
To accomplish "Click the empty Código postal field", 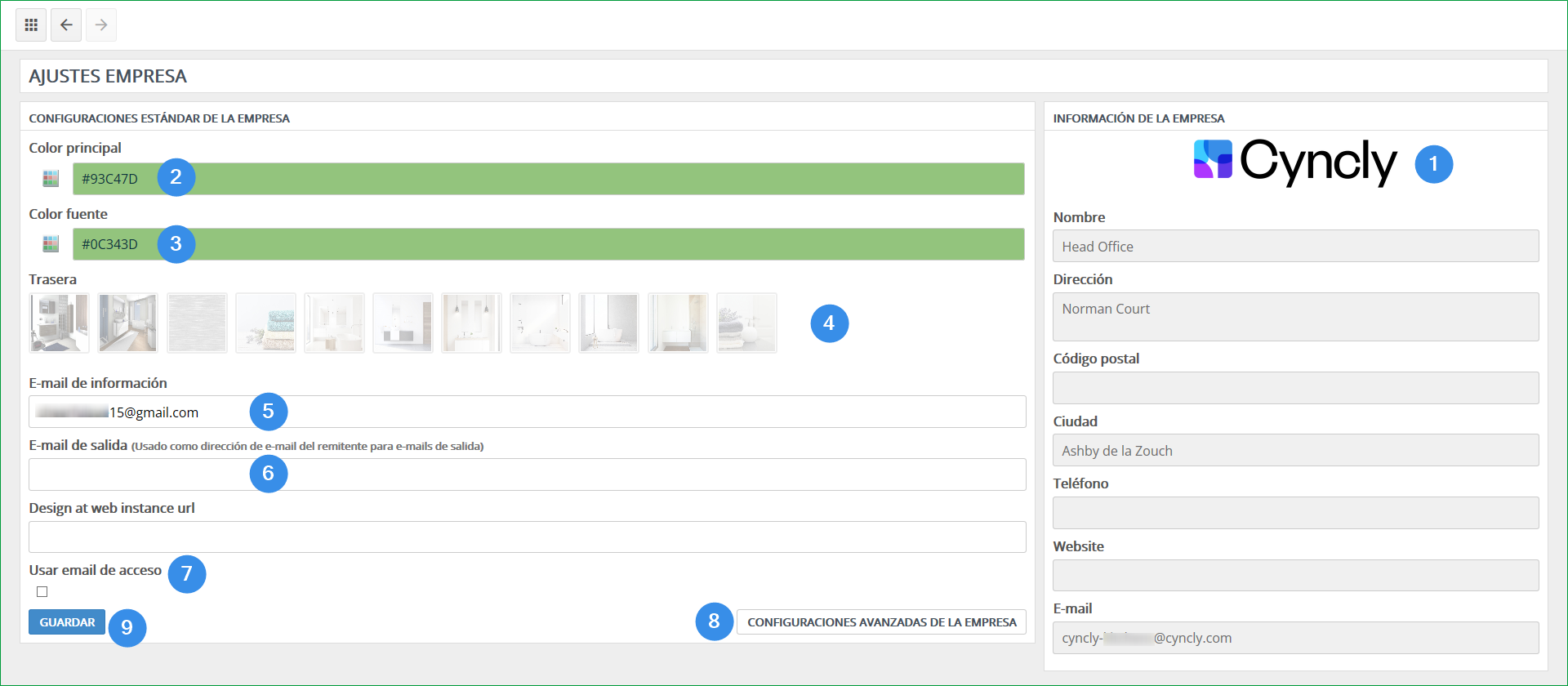I will pos(1295,388).
